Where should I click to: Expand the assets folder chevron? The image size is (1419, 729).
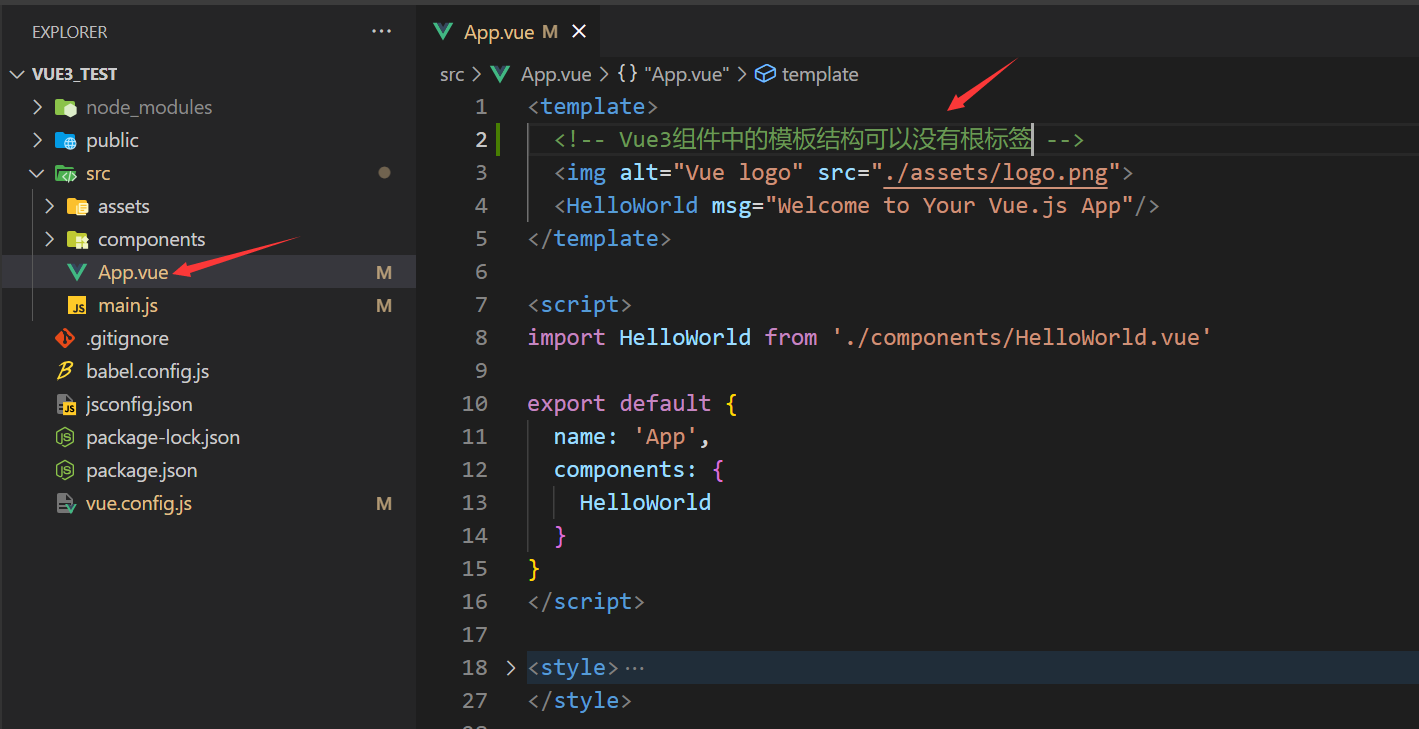pos(50,206)
